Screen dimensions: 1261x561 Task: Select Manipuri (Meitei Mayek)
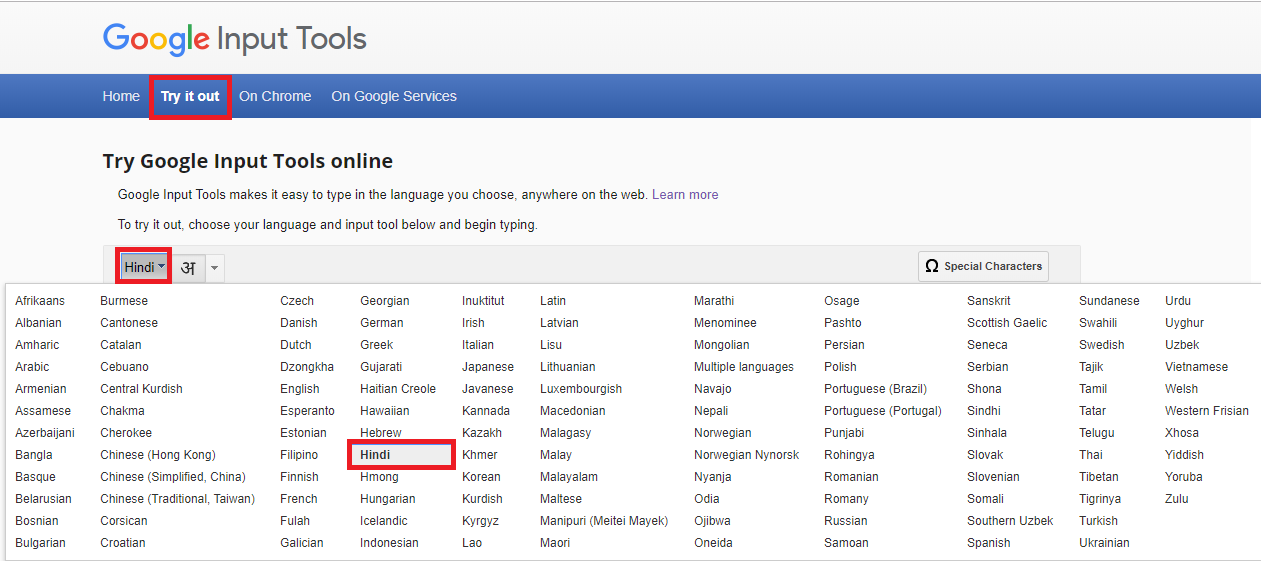(604, 520)
